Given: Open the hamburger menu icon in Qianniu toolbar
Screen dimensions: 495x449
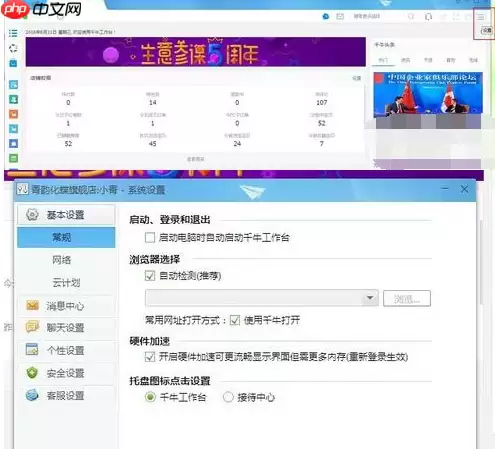Looking at the screenshot, I should coord(480,17).
